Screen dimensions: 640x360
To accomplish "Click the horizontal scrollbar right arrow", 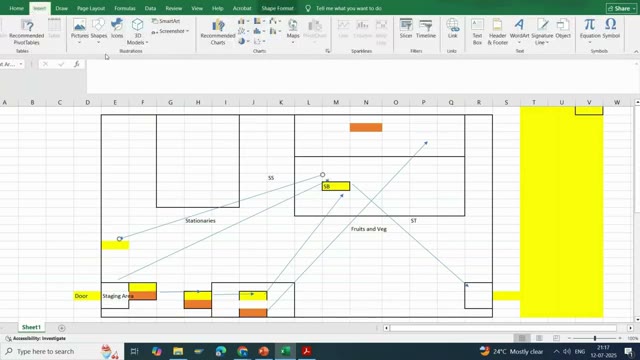I will click(x=630, y=328).
